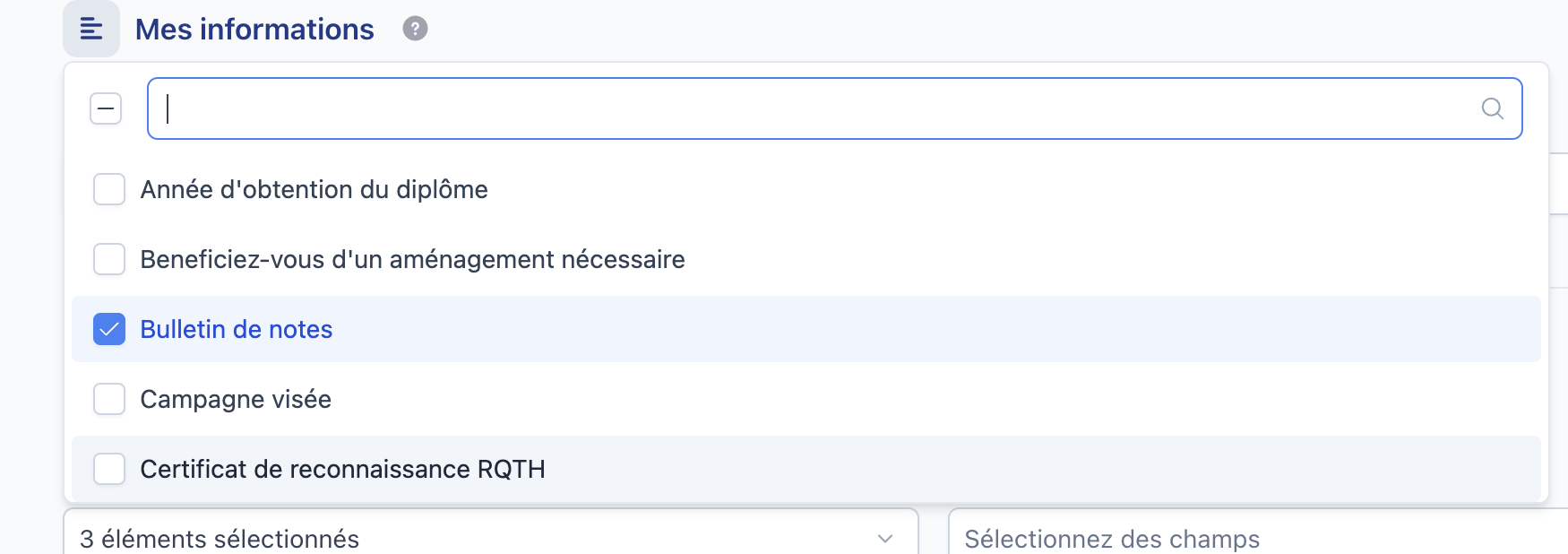This screenshot has height=554, width=1568.
Task: Toggle the minus select-all checkbox
Action: pyautogui.click(x=106, y=109)
